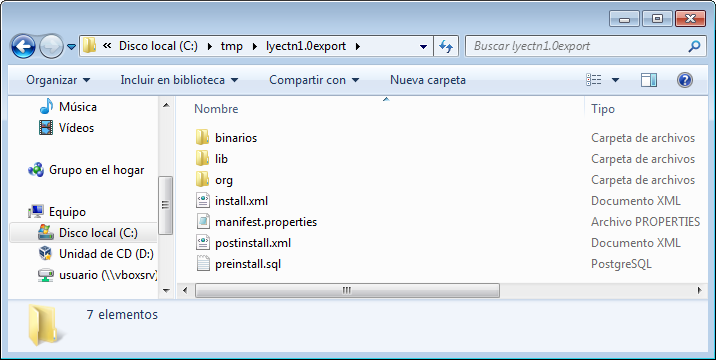This screenshot has width=716, height=361.
Task: Click the navigation pane vertical scroll thumb
Action: [x=165, y=205]
